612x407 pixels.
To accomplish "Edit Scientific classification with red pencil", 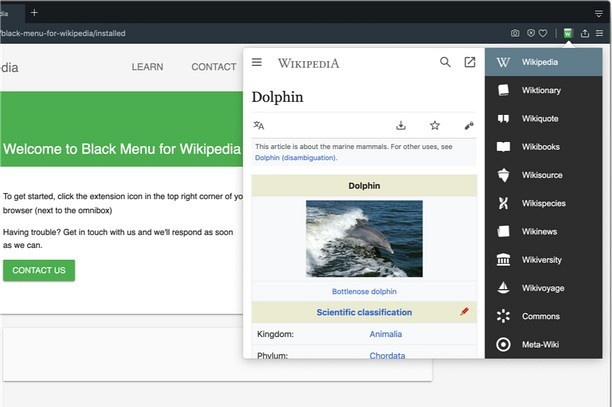I will (464, 312).
